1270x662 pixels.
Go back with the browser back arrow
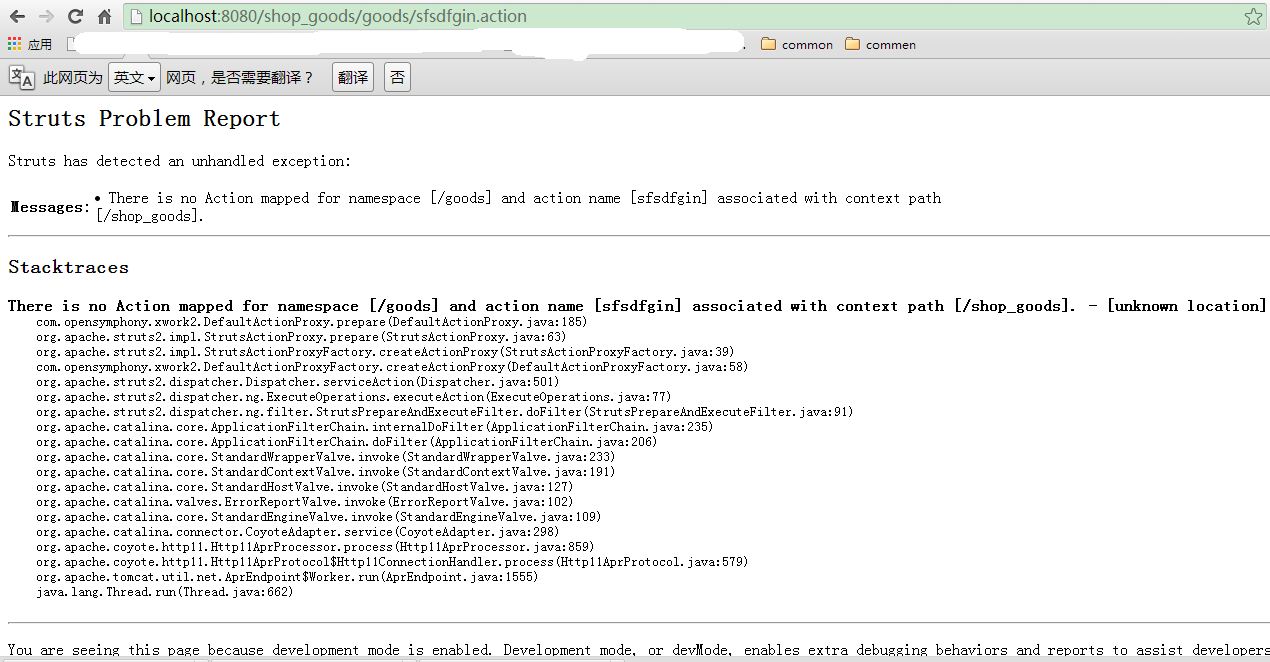point(17,16)
